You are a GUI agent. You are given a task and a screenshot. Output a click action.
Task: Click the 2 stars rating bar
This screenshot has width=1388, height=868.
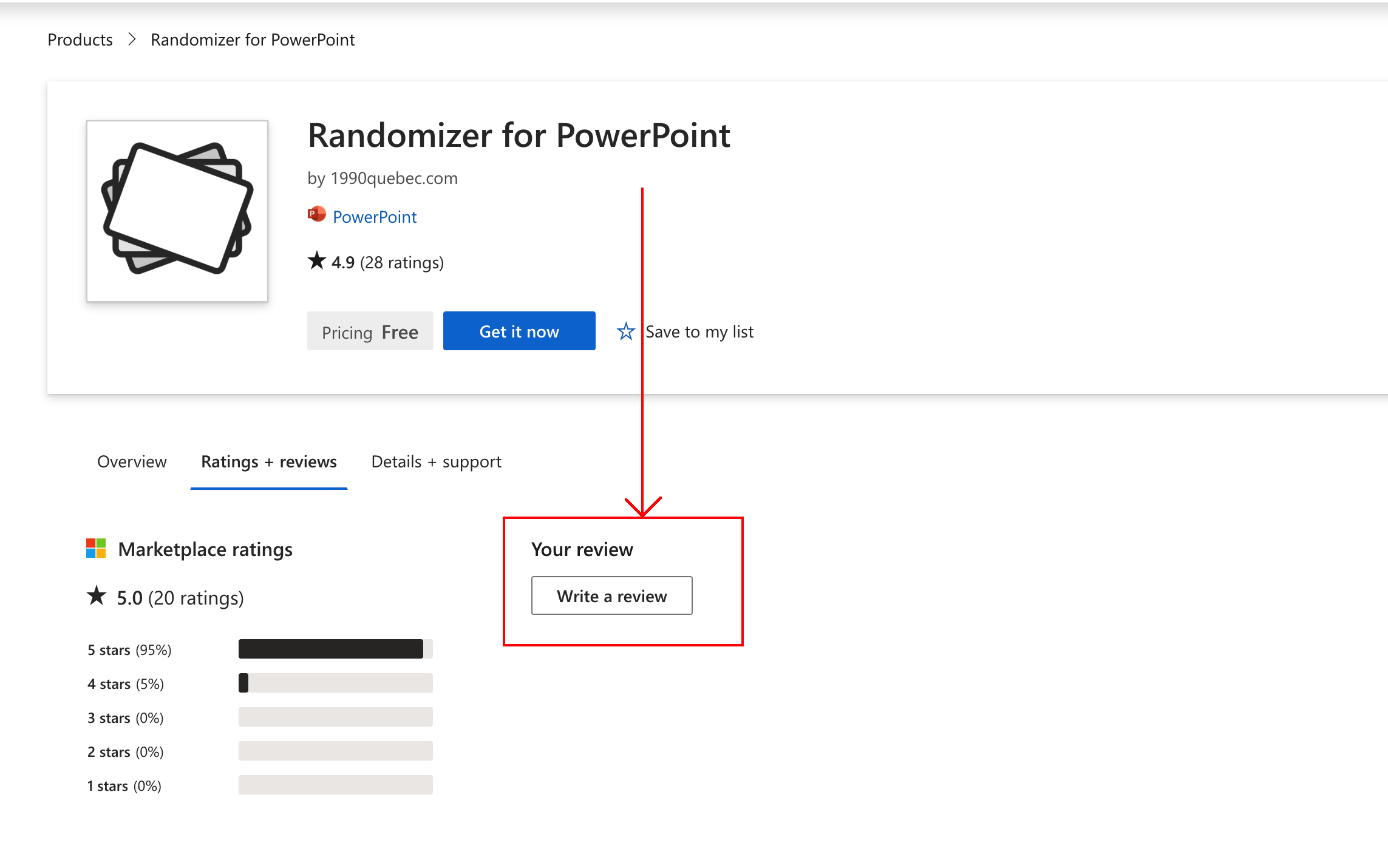(x=336, y=751)
